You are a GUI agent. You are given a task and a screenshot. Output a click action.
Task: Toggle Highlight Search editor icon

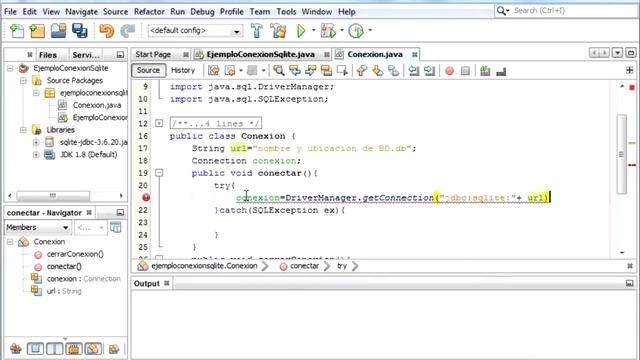327,71
